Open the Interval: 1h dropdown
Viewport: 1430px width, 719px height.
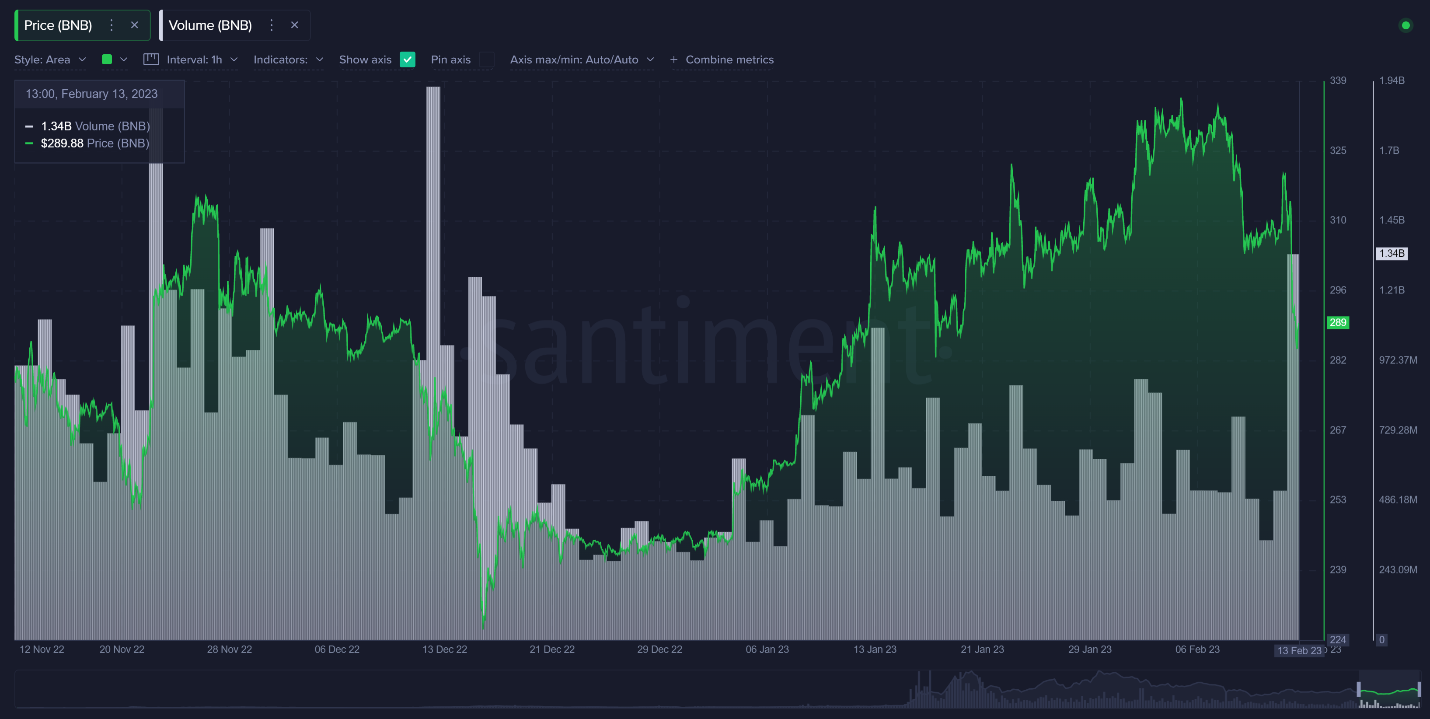[202, 60]
